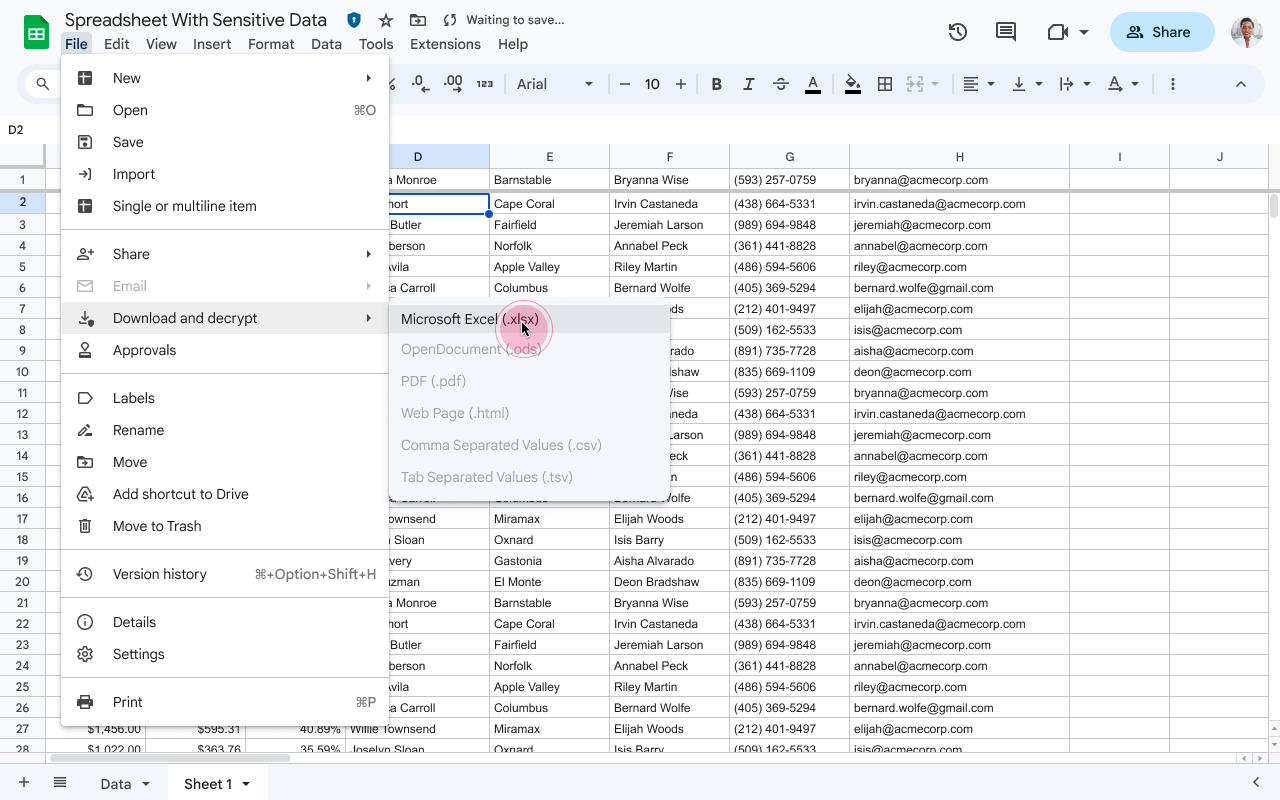Choose Labels in File menu
This screenshot has height=800, width=1280.
click(225, 398)
